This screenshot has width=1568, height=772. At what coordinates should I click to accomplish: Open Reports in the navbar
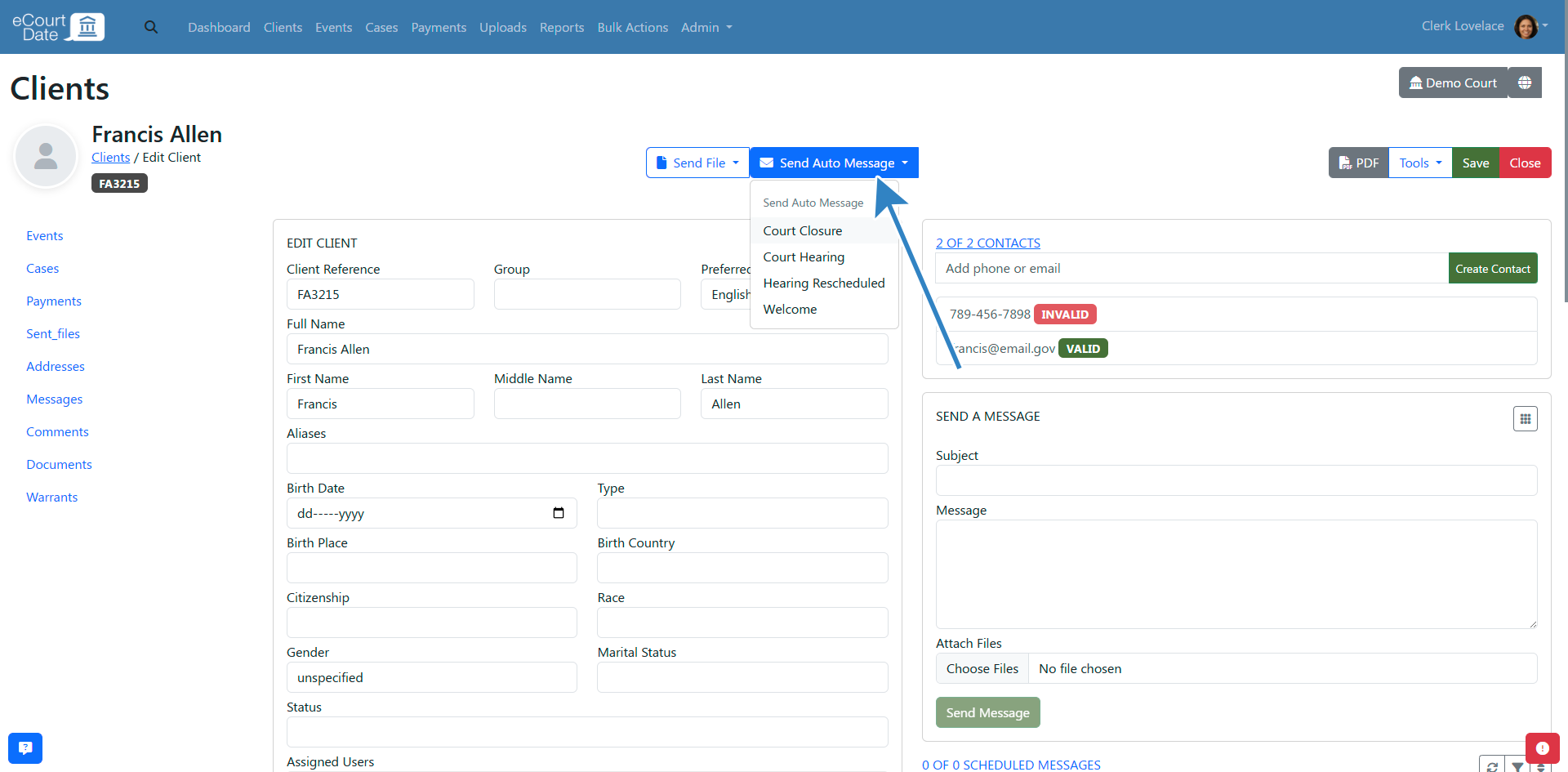pyautogui.click(x=562, y=27)
